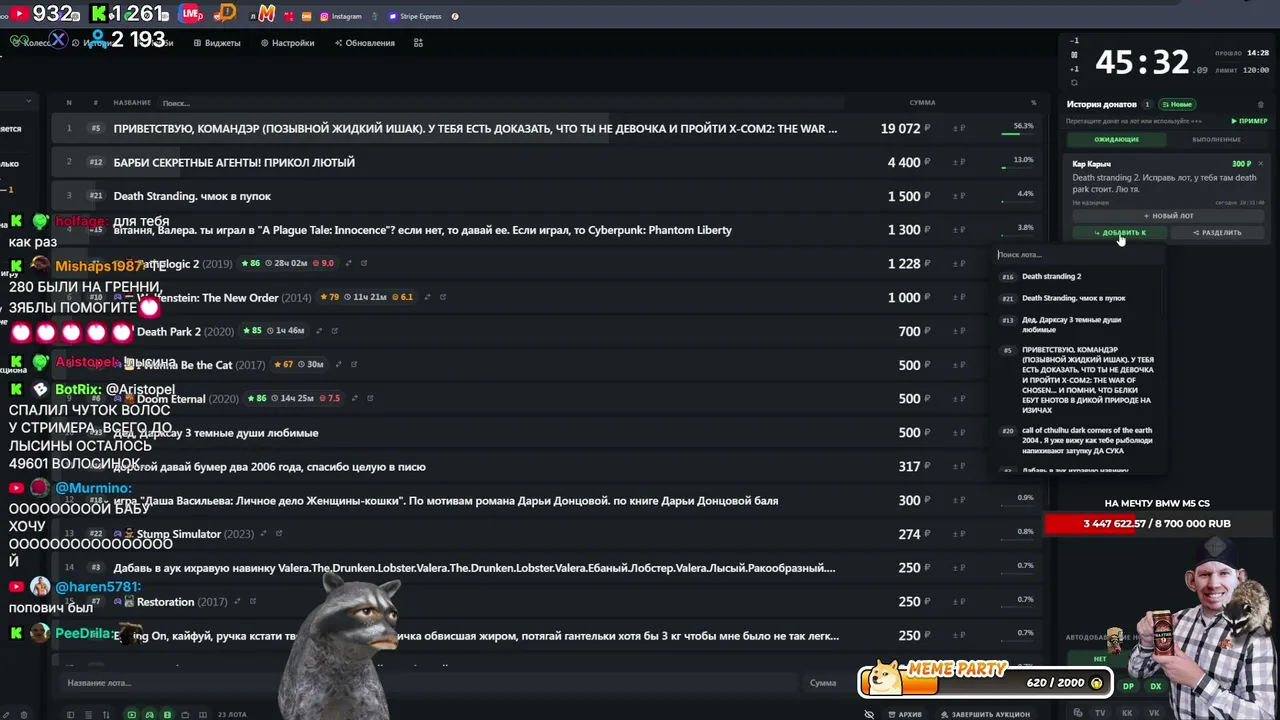Toggle the Новые donations sort filter
The height and width of the screenshot is (720, 1280).
pyautogui.click(x=1177, y=104)
